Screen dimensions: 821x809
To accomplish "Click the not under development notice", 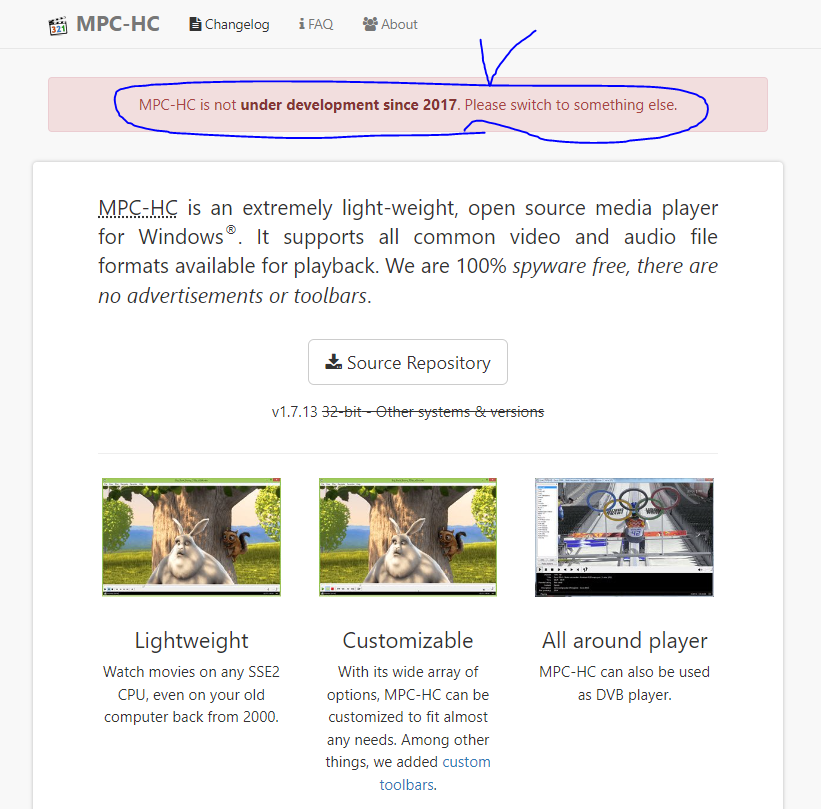I will pos(408,105).
